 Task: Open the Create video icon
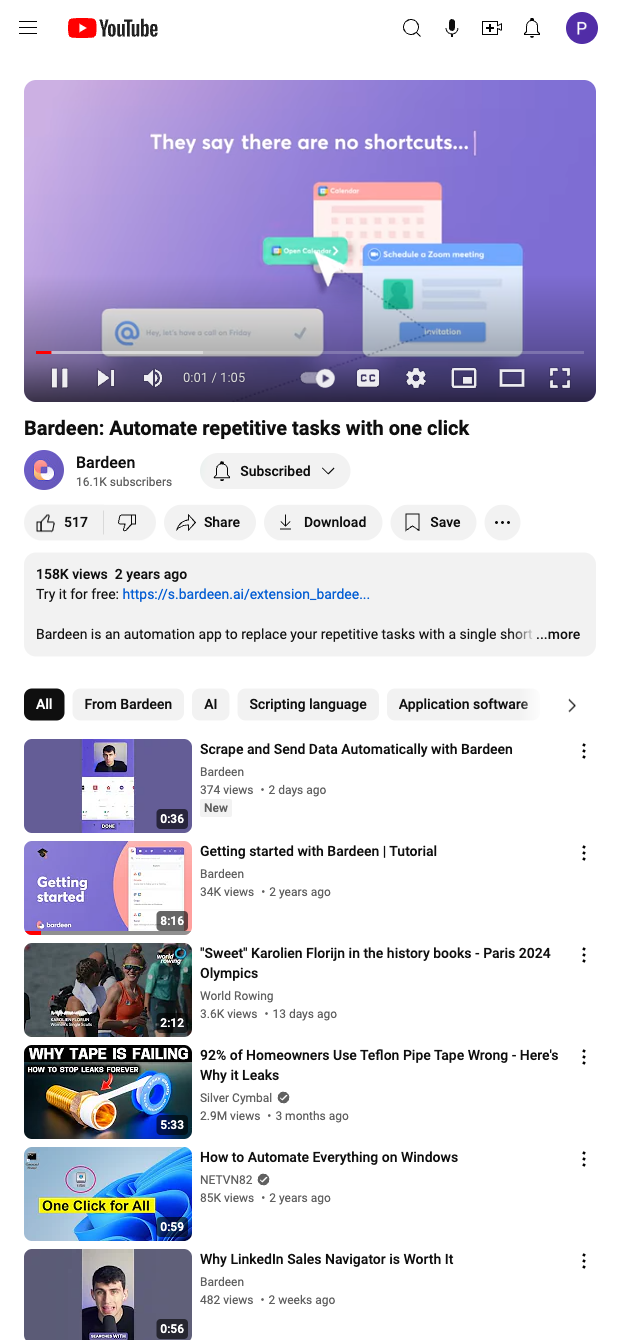click(492, 28)
